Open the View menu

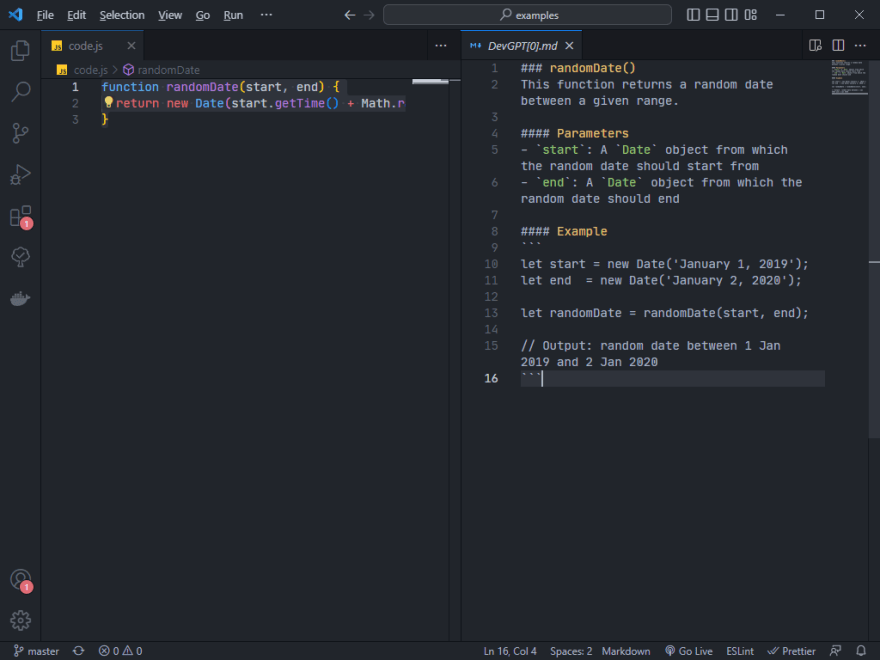169,15
